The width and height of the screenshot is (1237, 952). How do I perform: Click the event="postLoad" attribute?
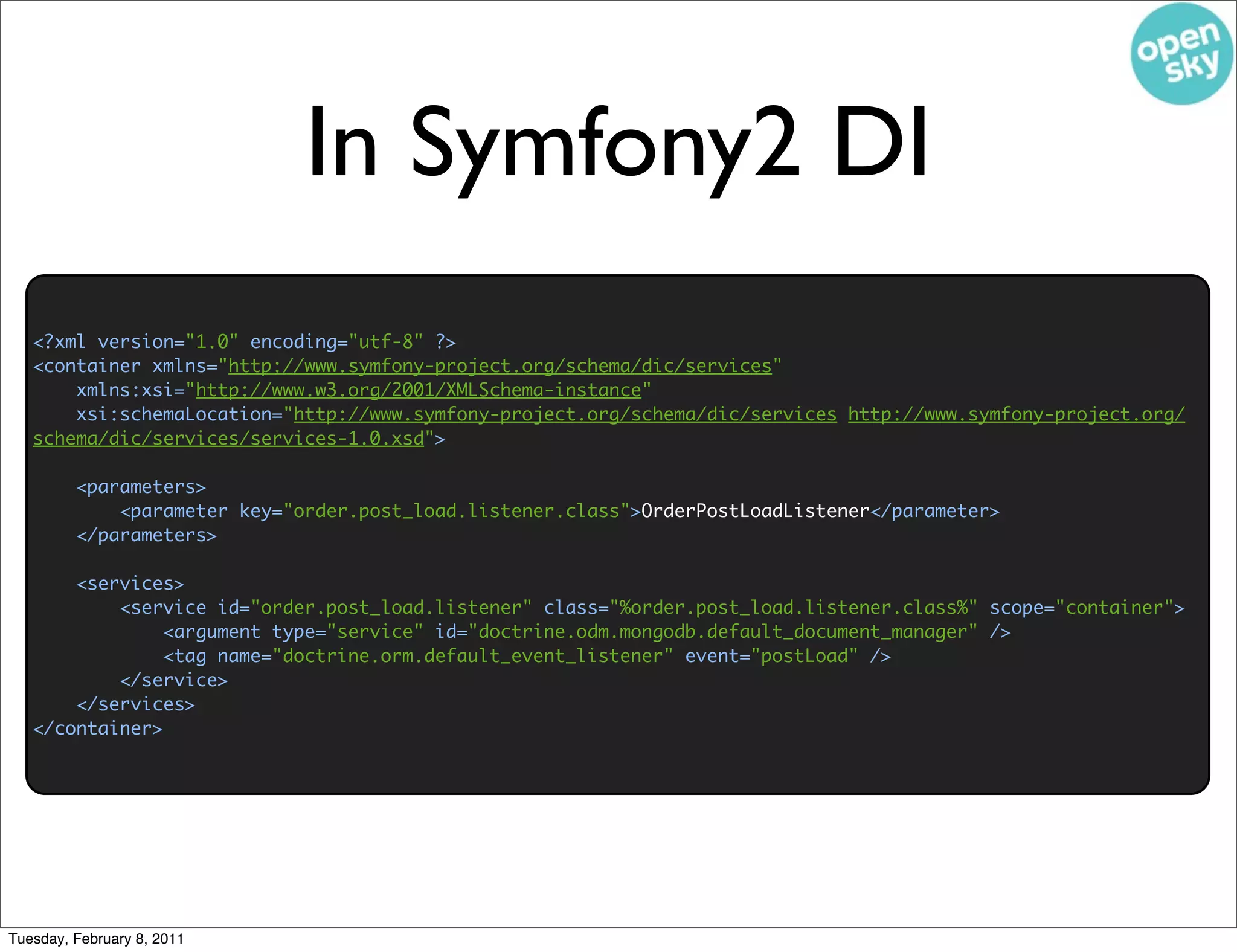772,656
